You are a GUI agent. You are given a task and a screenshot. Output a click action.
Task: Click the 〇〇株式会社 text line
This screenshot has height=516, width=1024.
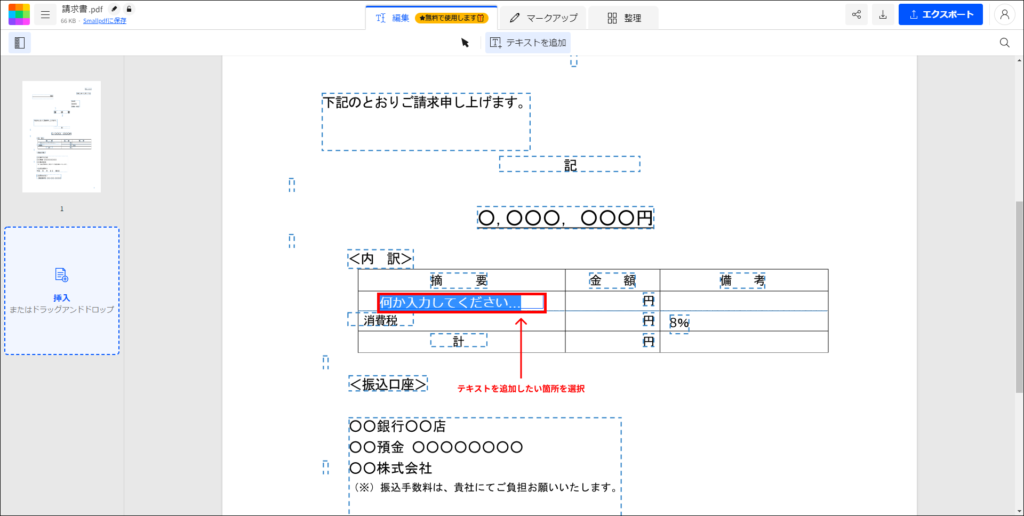[391, 468]
